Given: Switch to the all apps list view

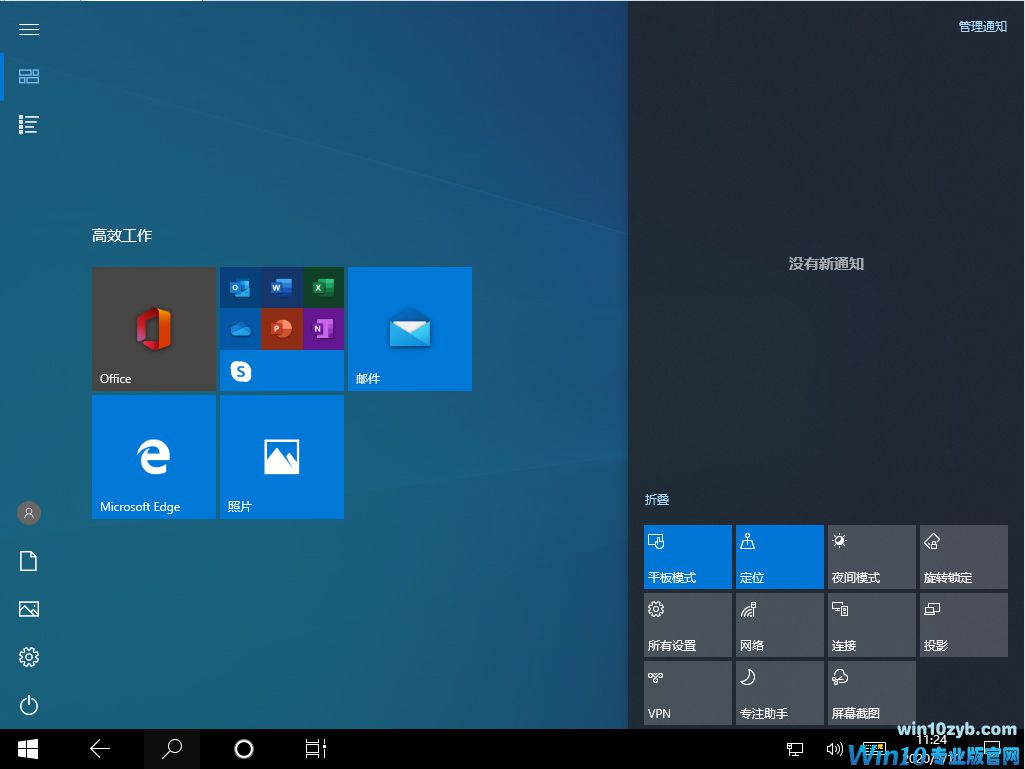Looking at the screenshot, I should 29,125.
